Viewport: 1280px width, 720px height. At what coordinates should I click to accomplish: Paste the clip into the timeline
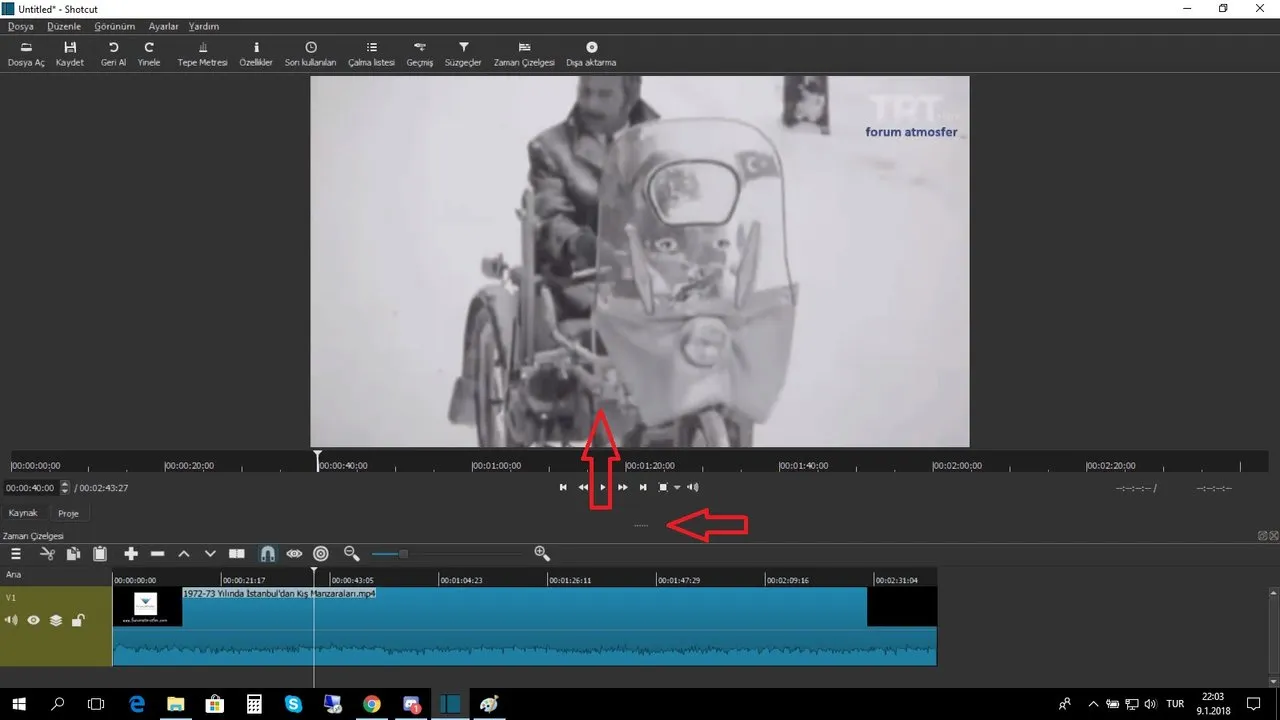[x=100, y=554]
